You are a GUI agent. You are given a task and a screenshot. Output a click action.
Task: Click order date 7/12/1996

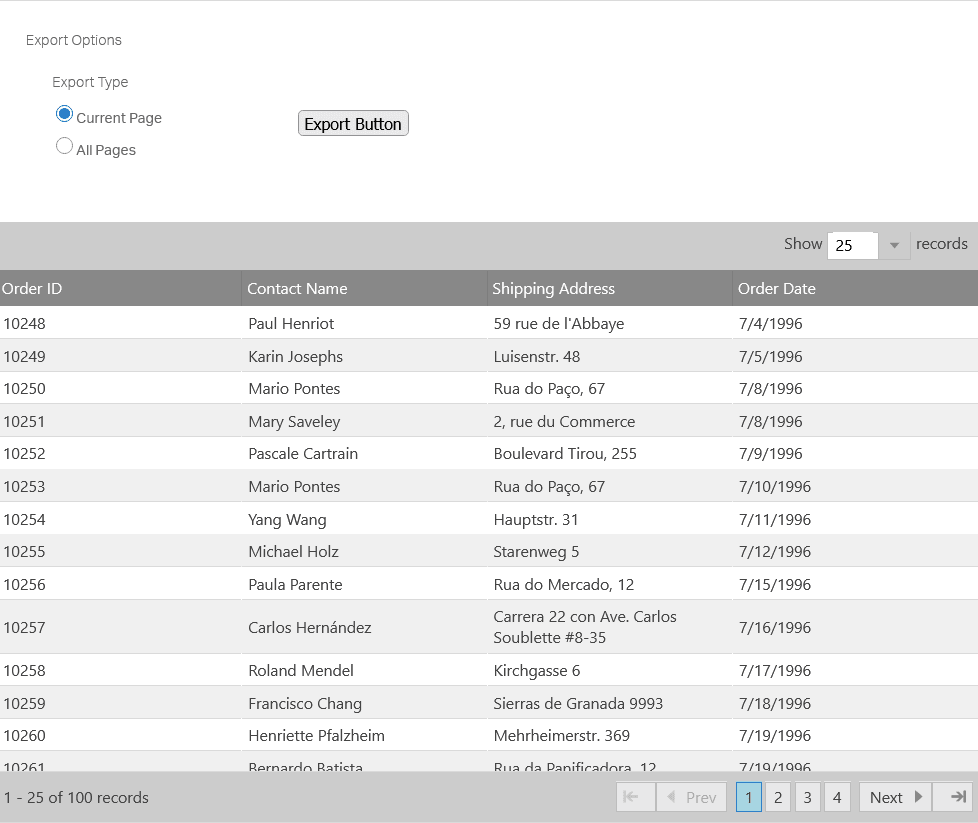(775, 552)
